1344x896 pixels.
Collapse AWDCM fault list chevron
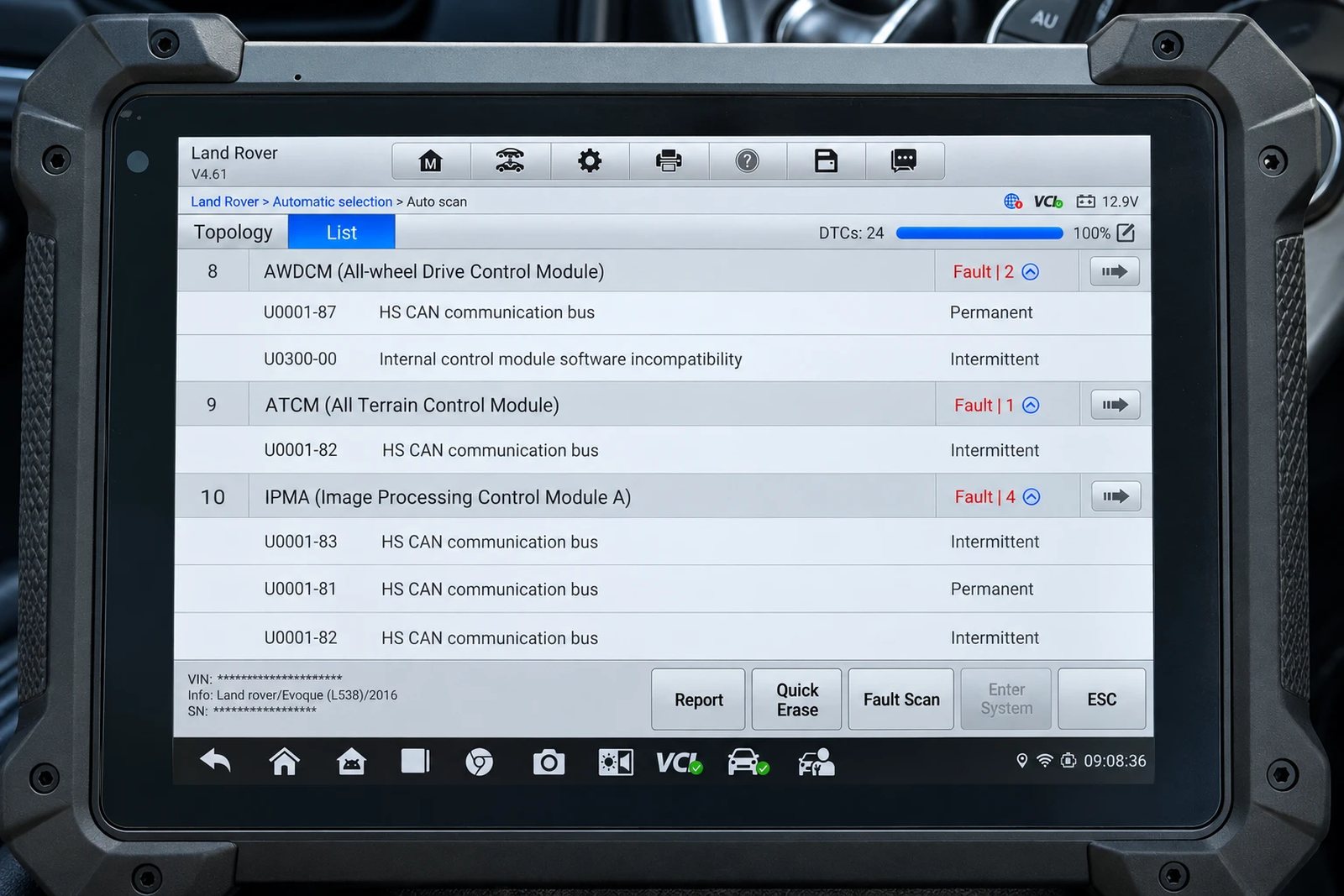coord(1031,272)
